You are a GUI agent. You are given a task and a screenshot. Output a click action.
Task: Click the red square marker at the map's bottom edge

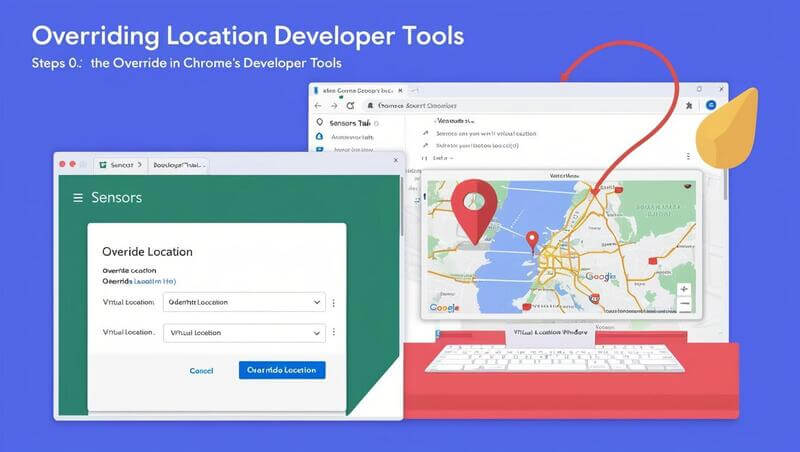coord(527,307)
